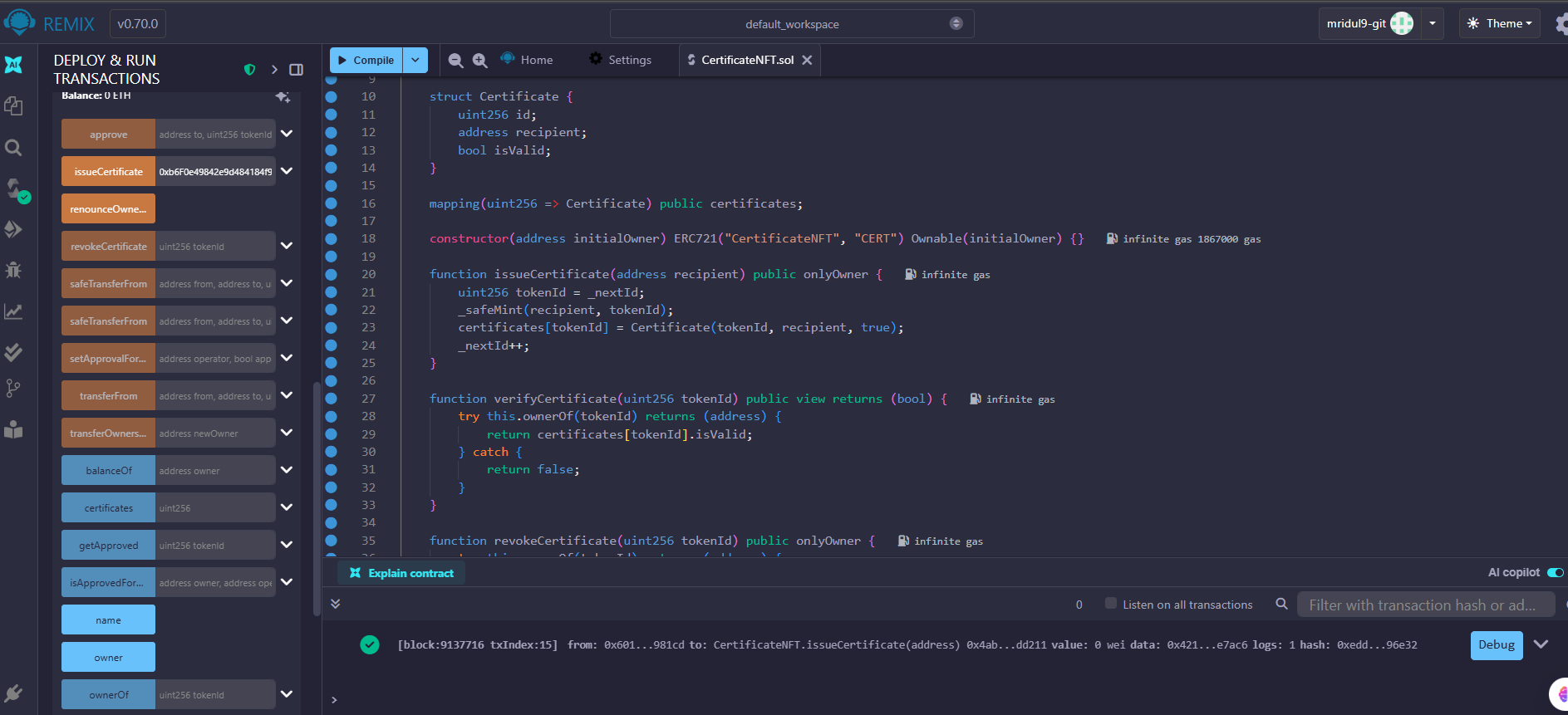
Task: Toggle the AI copilot switch
Action: click(1555, 572)
